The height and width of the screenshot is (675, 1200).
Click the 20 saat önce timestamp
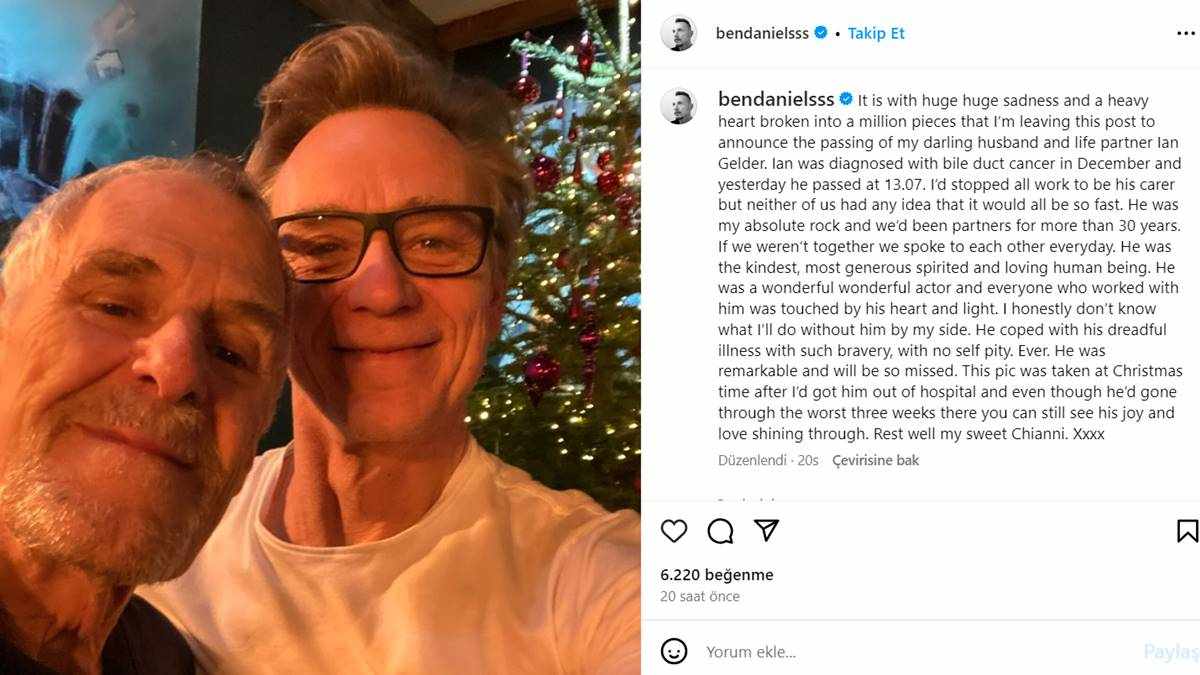[x=700, y=596]
